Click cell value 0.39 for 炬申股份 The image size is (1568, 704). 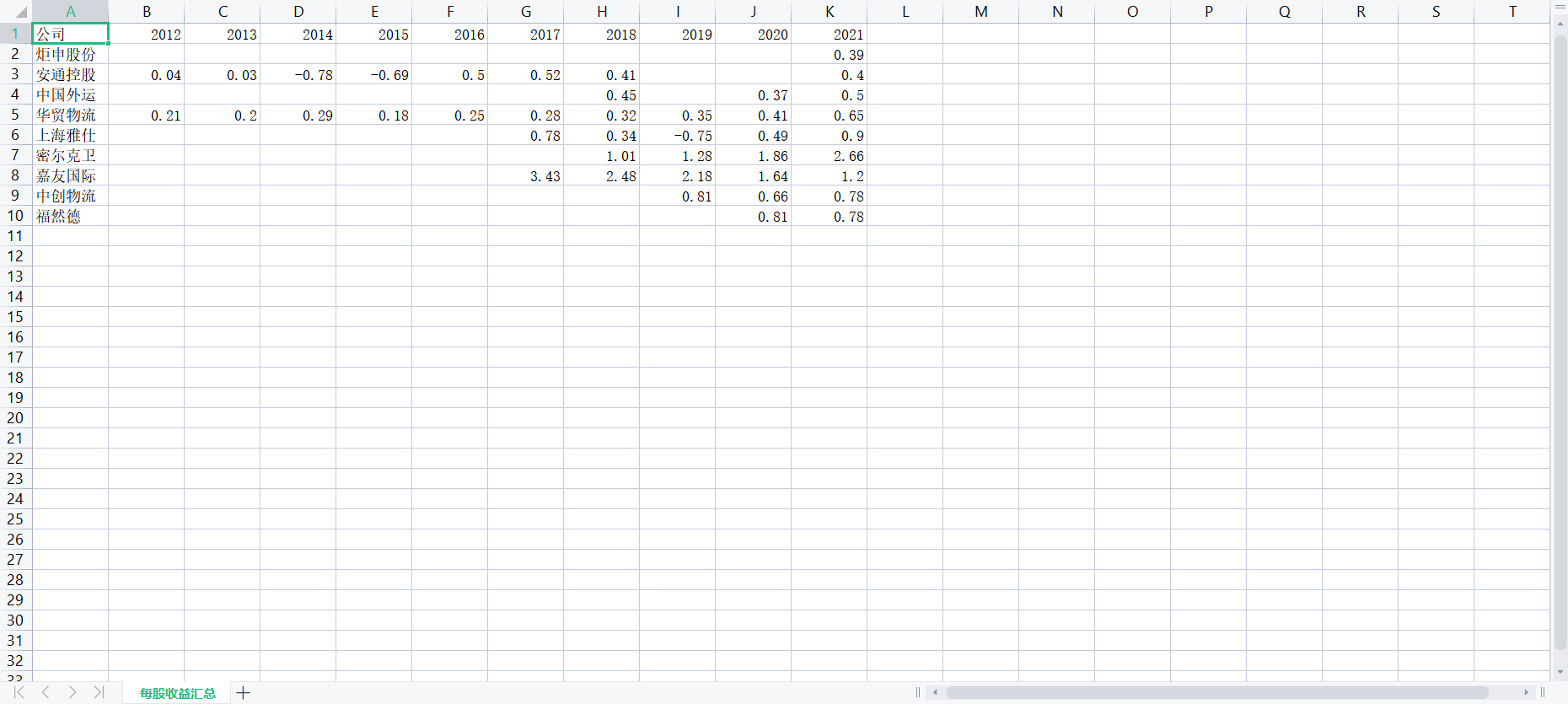pos(830,54)
